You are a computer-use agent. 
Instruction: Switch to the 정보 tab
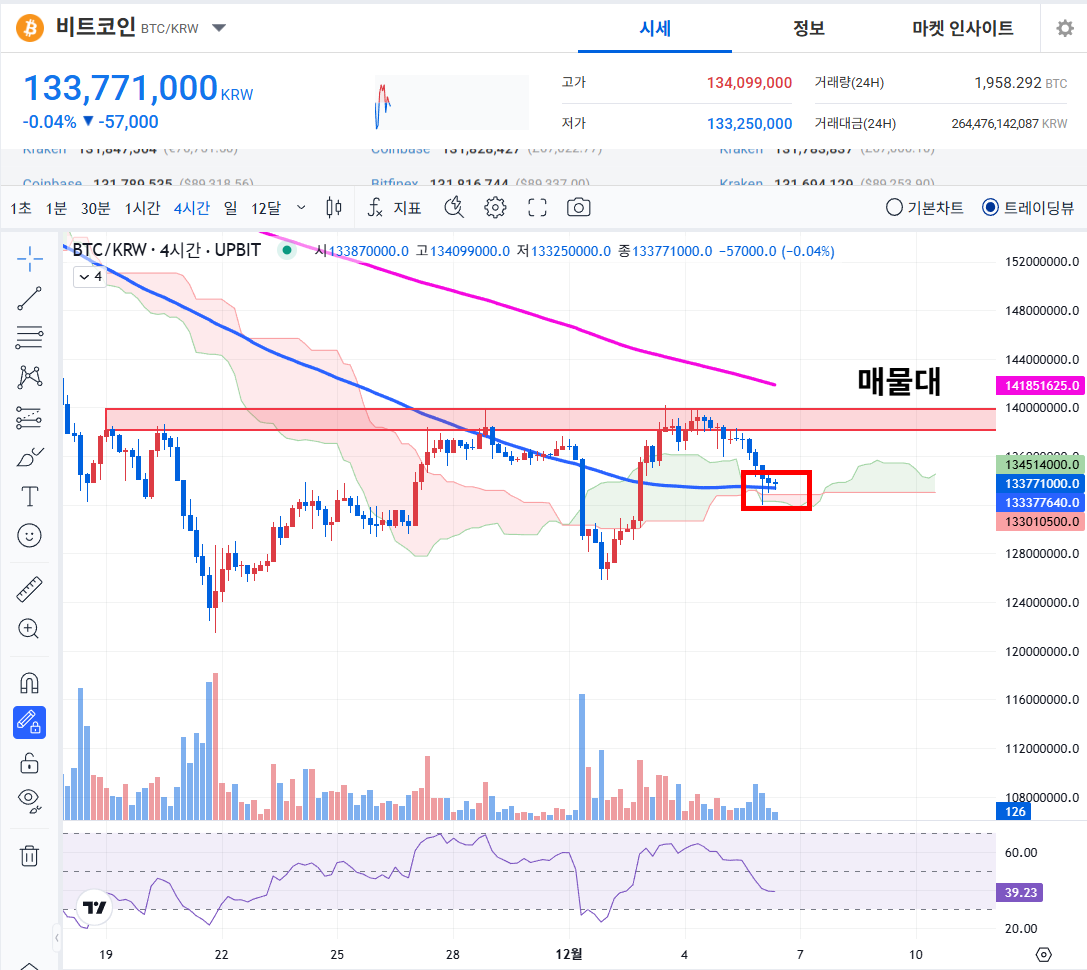tap(808, 28)
